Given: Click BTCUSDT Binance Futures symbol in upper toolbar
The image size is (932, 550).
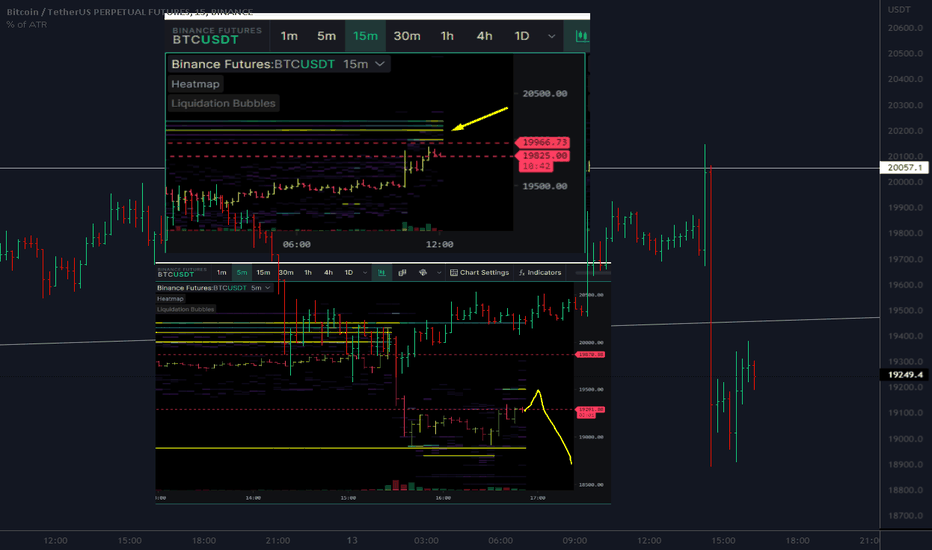Looking at the screenshot, I should (x=216, y=36).
